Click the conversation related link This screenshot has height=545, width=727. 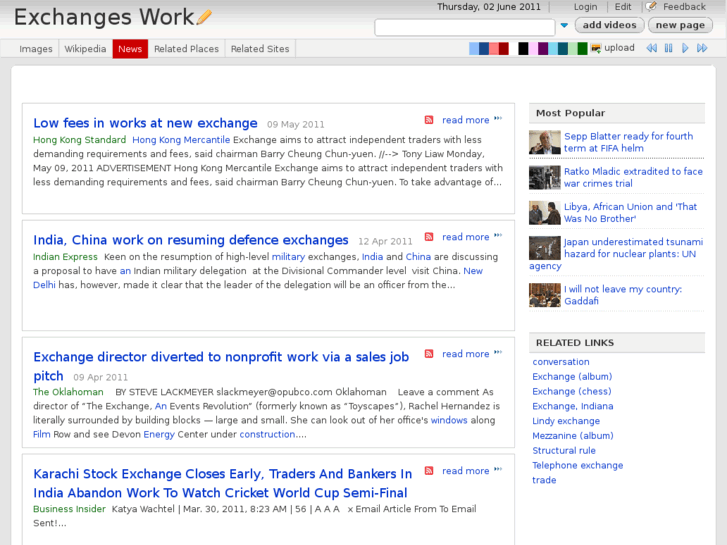click(561, 362)
